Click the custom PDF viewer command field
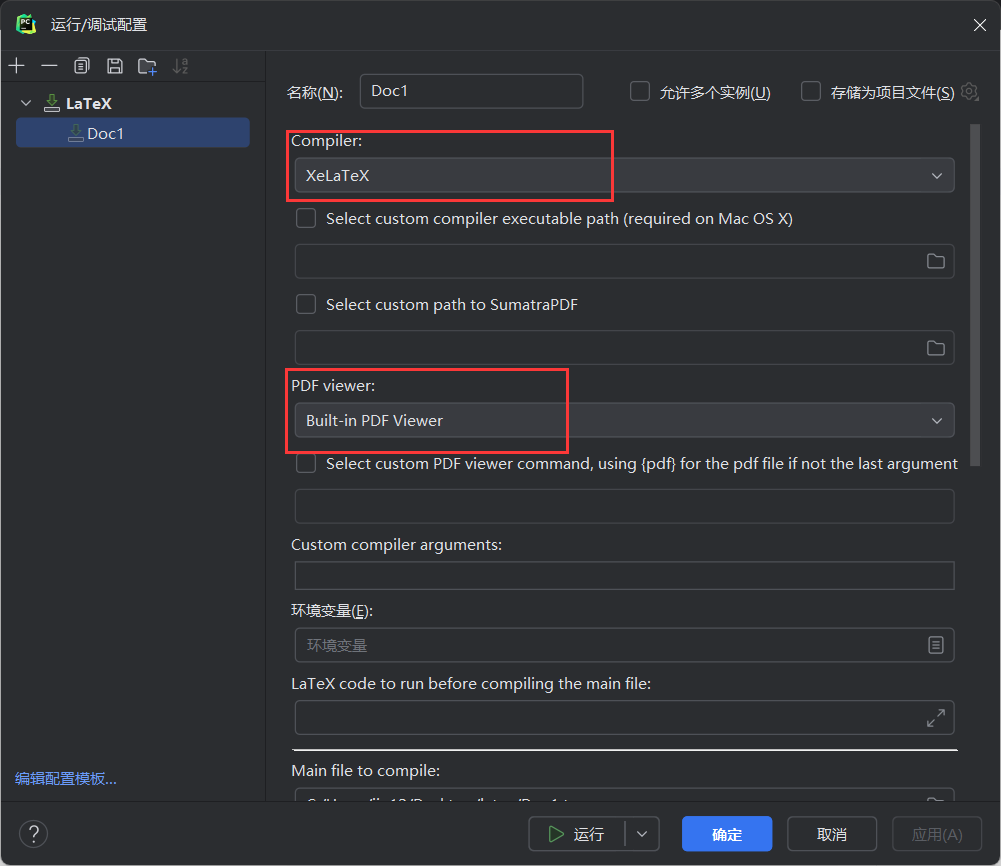1001x866 pixels. 624,506
